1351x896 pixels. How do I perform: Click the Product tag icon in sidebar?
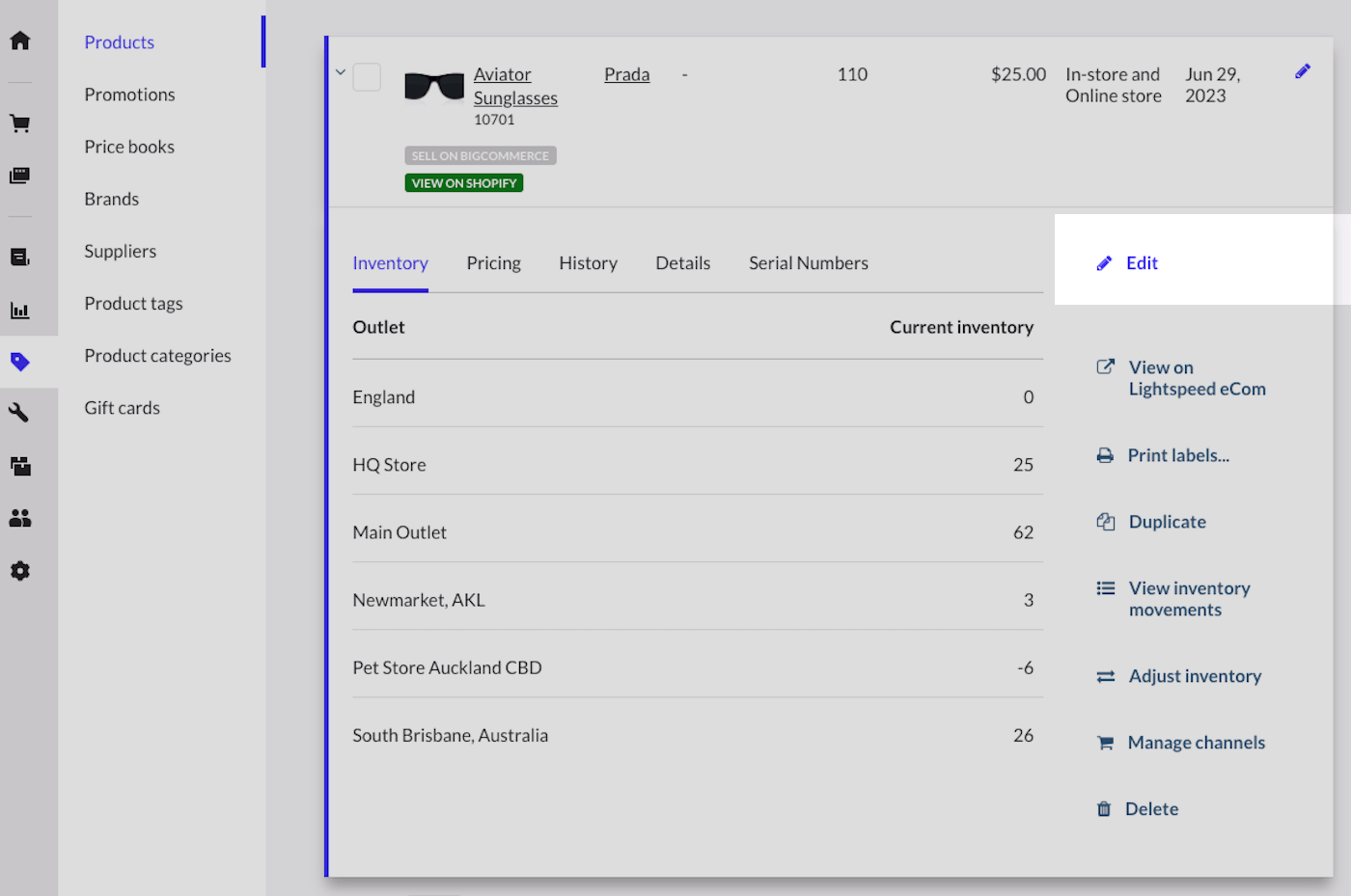pyautogui.click(x=20, y=363)
